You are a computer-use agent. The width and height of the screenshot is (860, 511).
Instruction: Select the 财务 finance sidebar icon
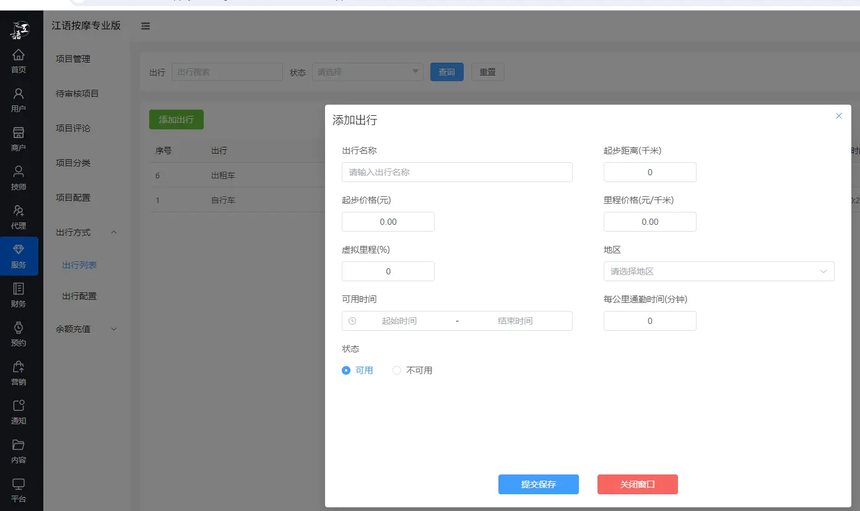18,294
